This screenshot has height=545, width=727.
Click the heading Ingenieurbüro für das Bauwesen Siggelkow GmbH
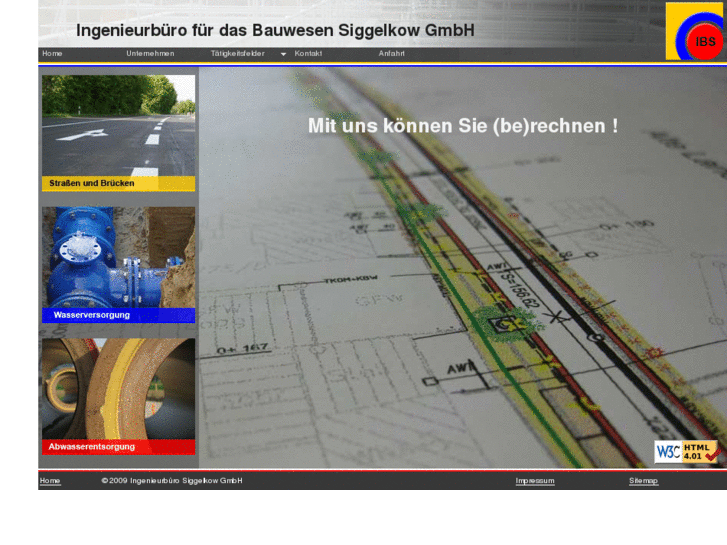[275, 31]
